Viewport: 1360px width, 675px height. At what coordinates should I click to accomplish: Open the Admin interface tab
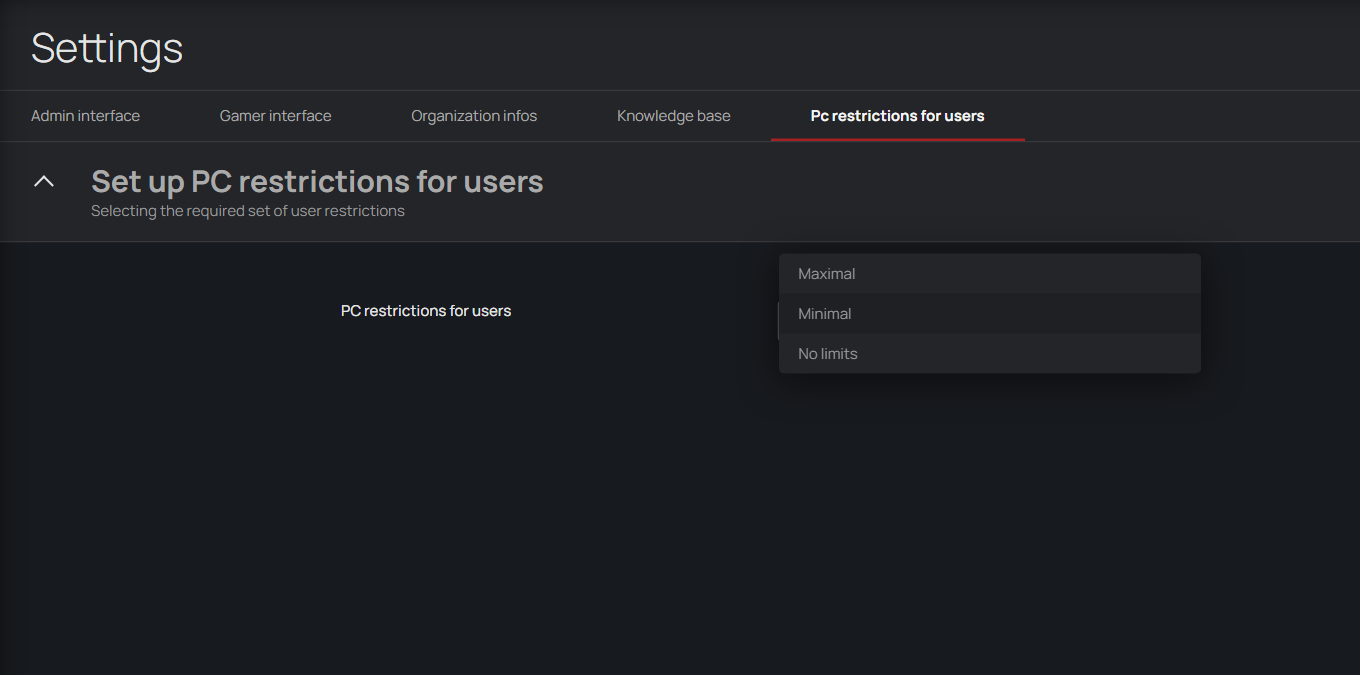tap(85, 116)
